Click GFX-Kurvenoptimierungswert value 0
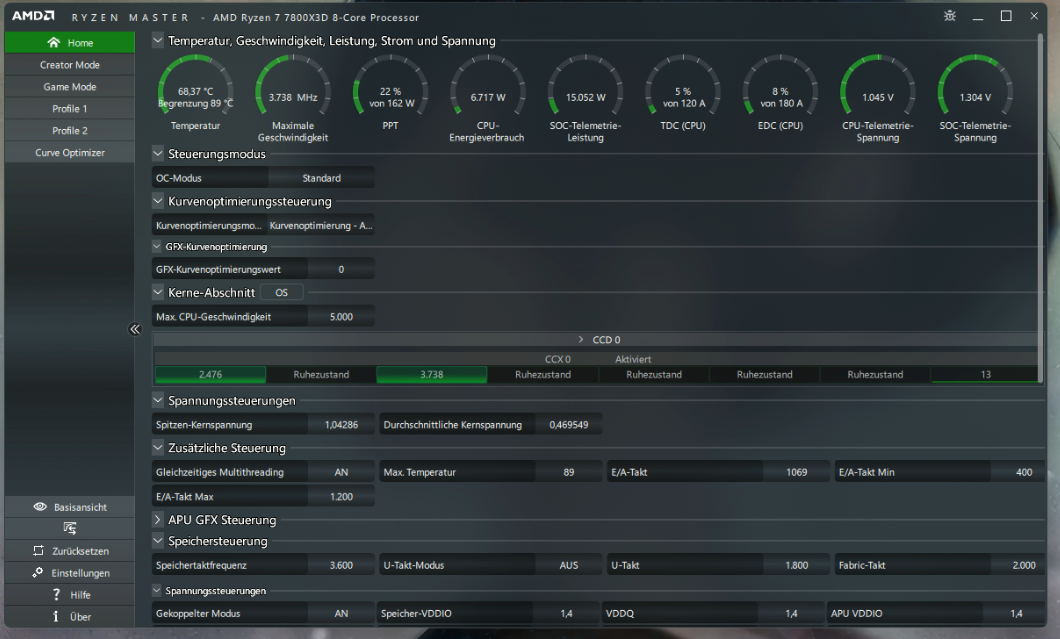Screen dimensions: 1060x639 [341, 269]
